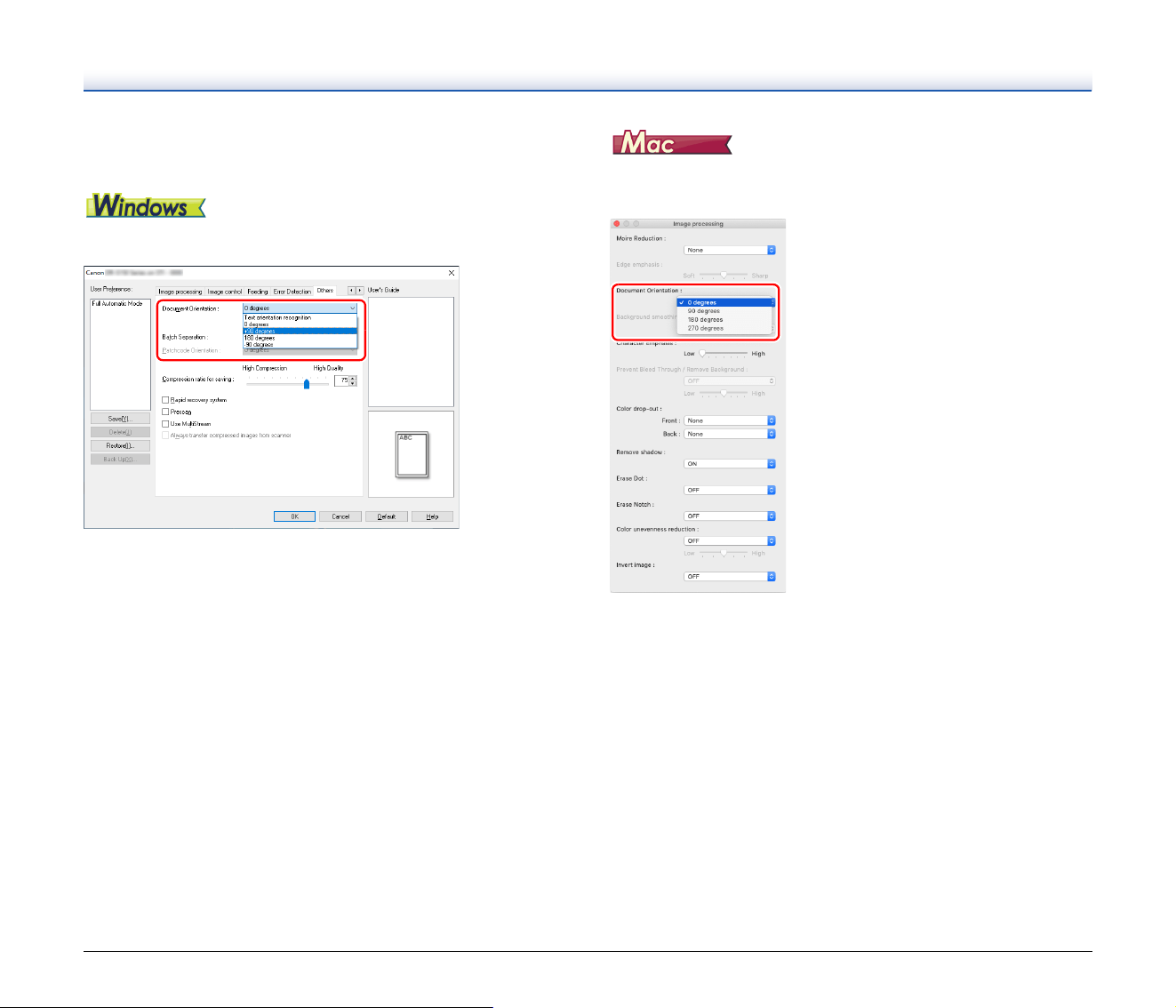1176x1008 pixels.
Task: Open the Invert image dropdown
Action: click(730, 576)
